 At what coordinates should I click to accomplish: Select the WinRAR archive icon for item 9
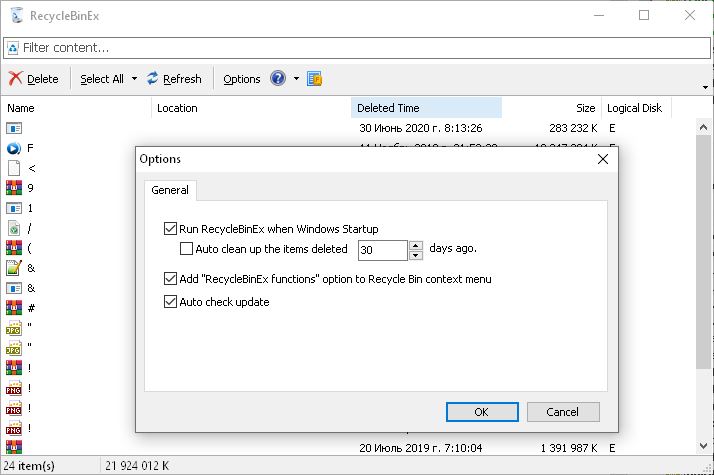[14, 188]
